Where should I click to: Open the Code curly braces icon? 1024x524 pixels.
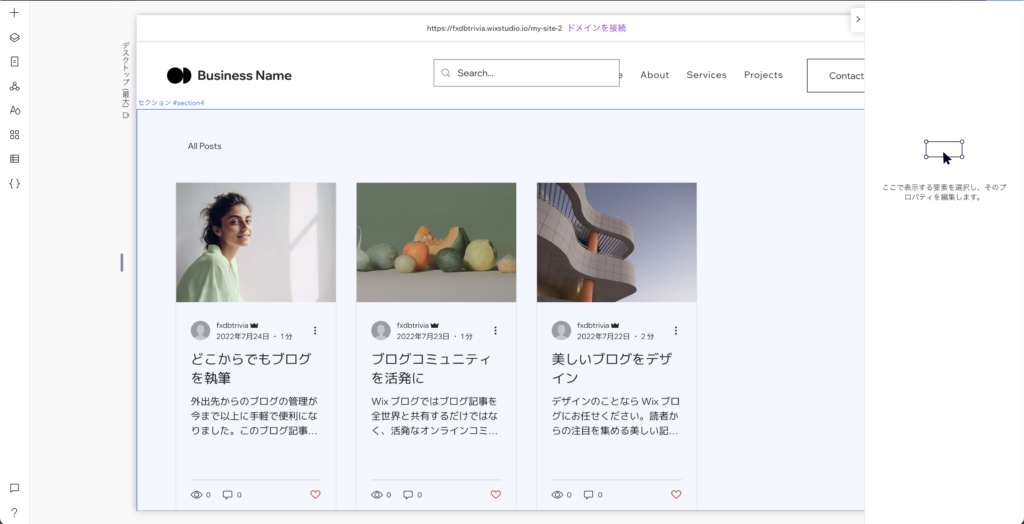(x=14, y=184)
